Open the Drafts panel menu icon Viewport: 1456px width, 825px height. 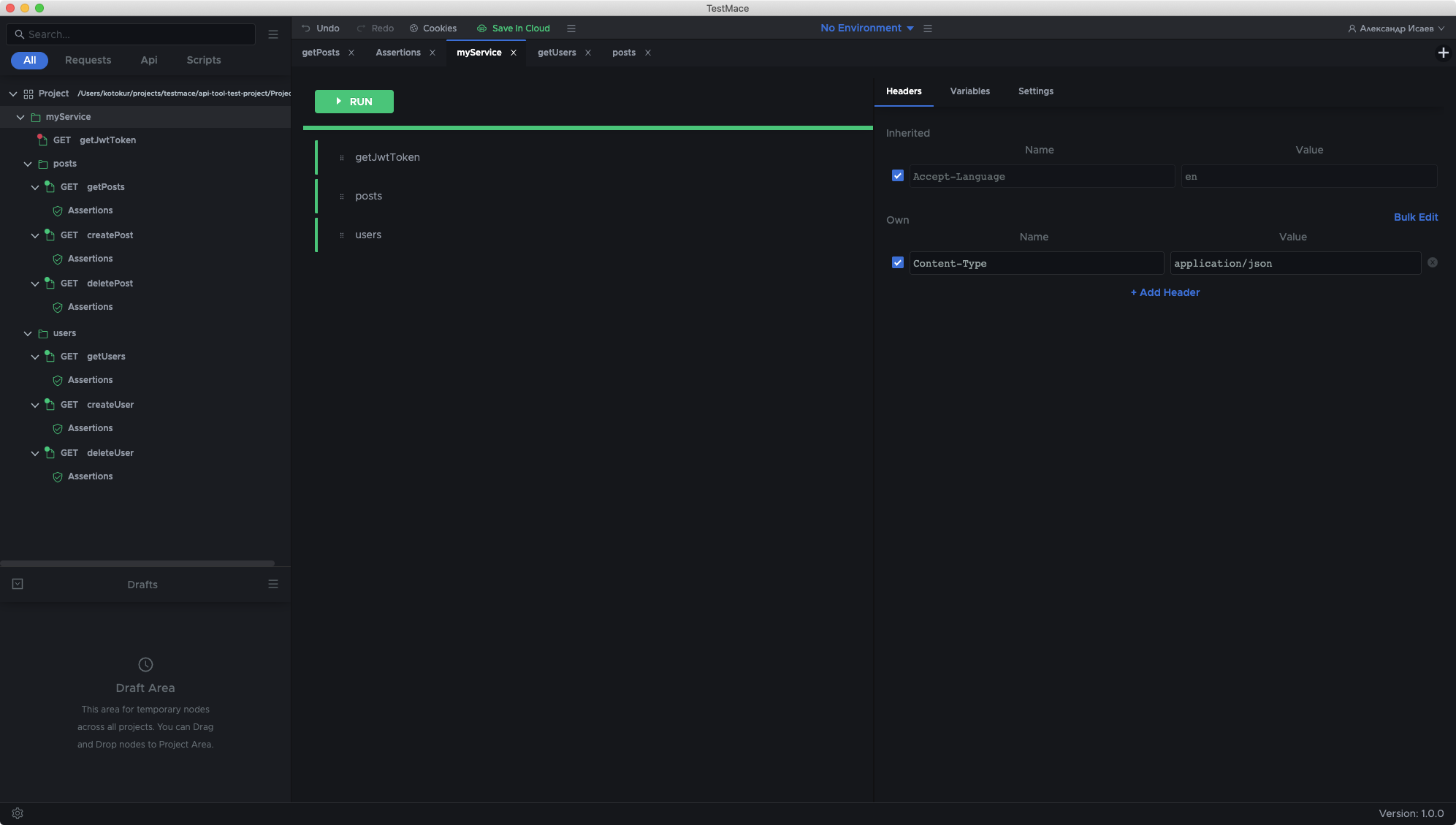273,584
